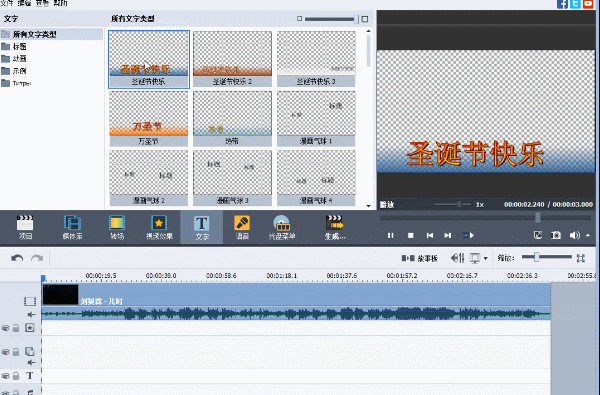Select the 万圣节 text preset
The height and width of the screenshot is (395, 600).
(148, 119)
